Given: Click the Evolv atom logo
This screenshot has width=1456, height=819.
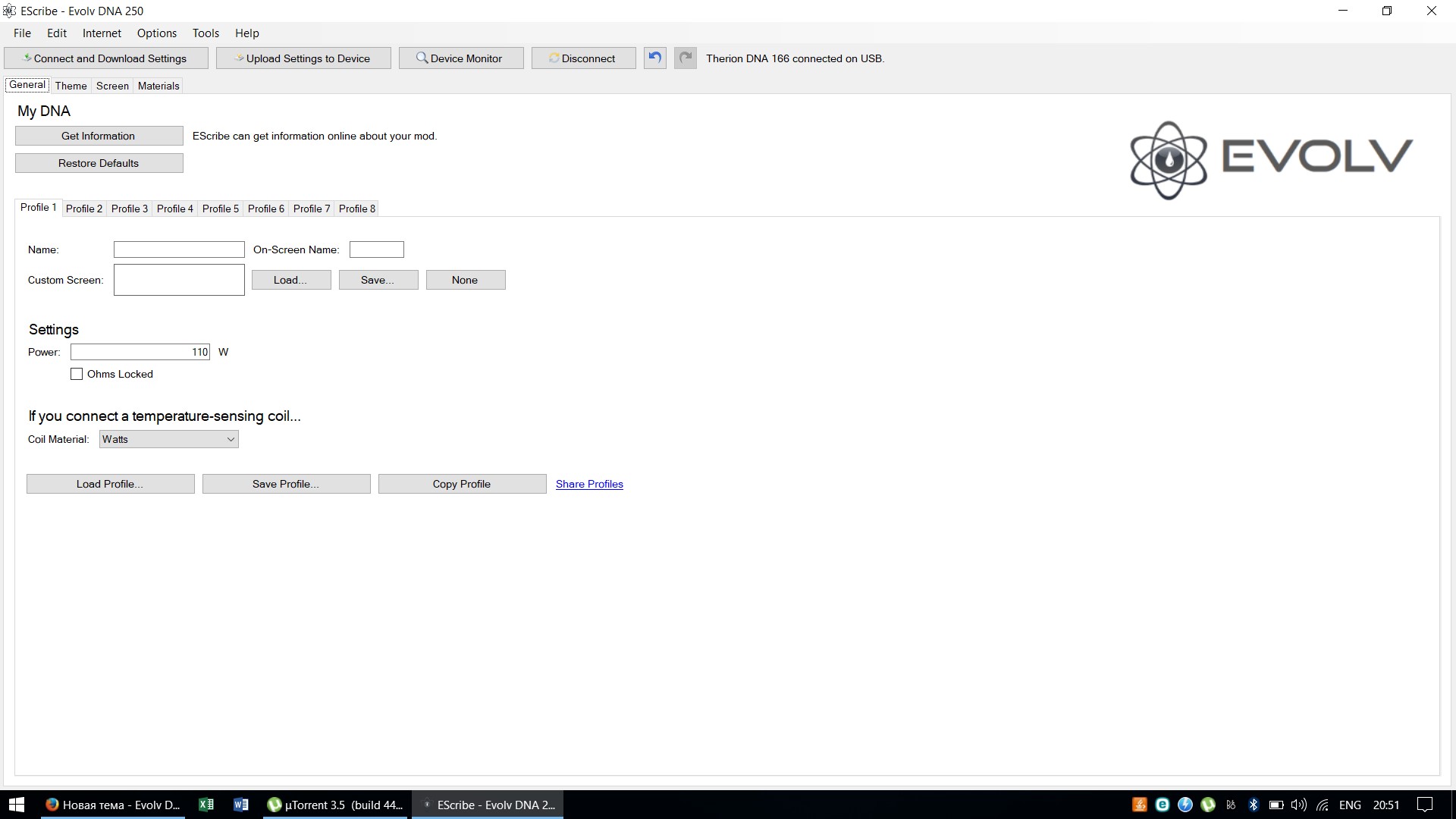Looking at the screenshot, I should (1168, 160).
